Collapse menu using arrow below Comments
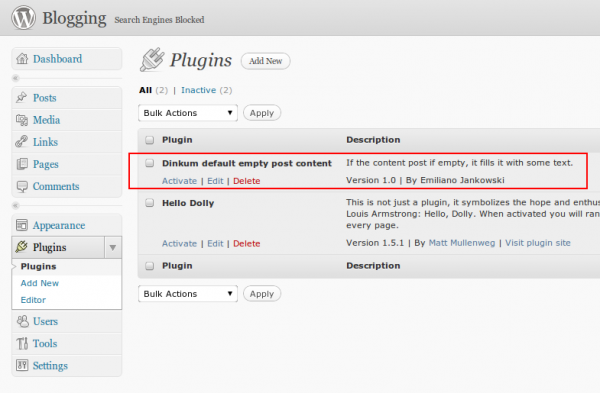 click(x=16, y=205)
